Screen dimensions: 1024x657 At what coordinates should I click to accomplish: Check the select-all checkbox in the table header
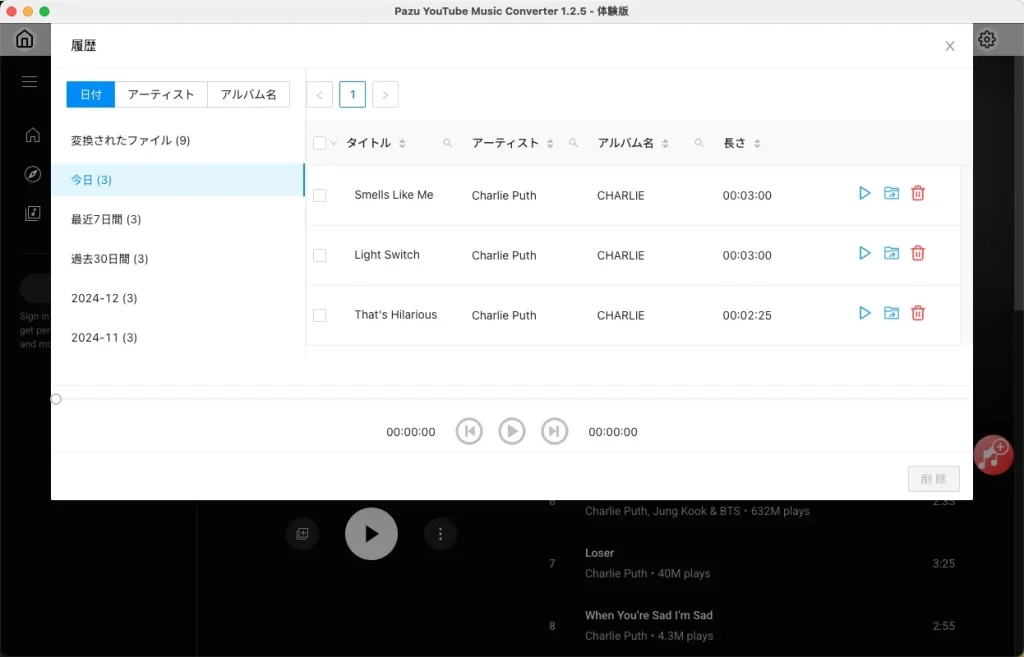[x=318, y=143]
